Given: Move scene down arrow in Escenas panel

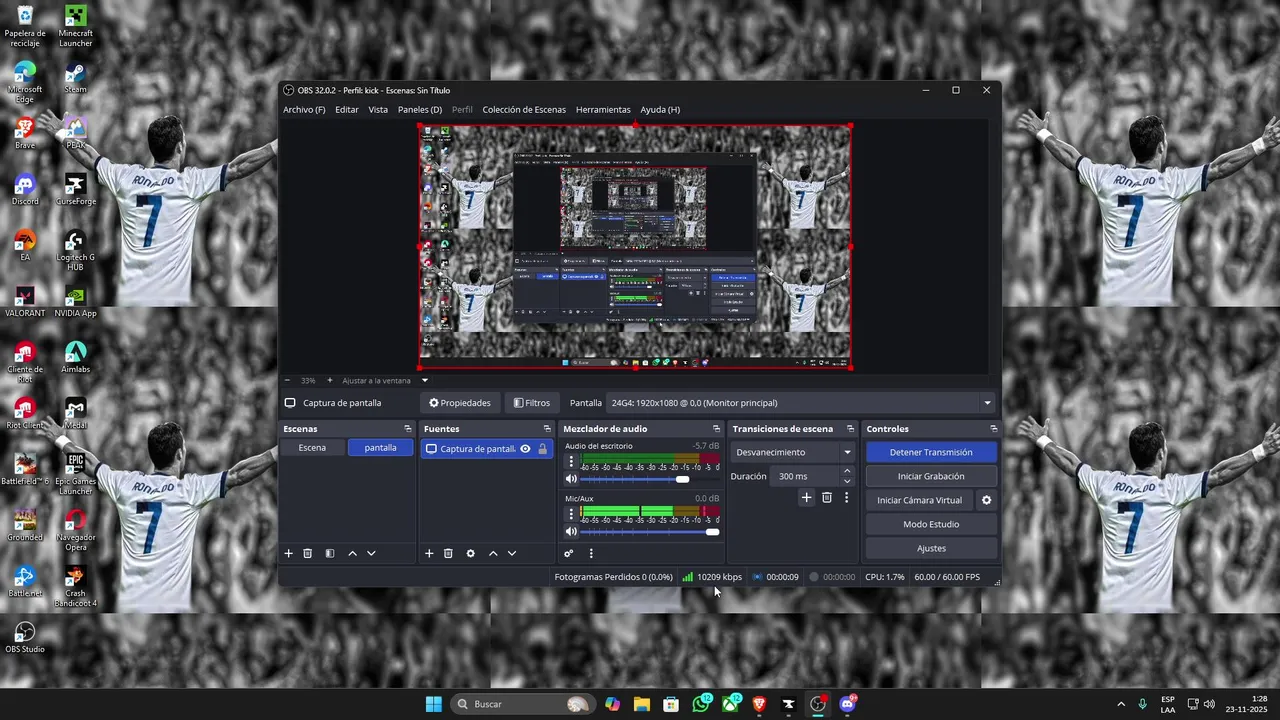Looking at the screenshot, I should coord(371,553).
